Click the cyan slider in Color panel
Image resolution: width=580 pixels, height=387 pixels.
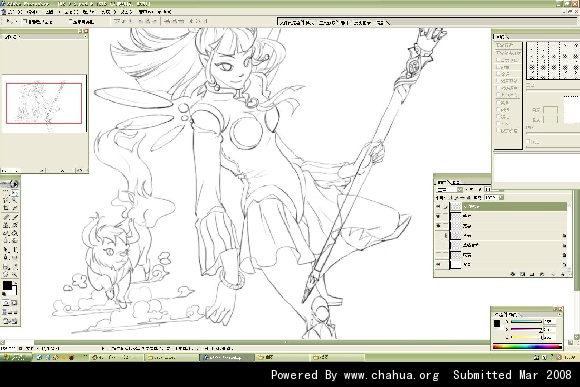point(526,322)
